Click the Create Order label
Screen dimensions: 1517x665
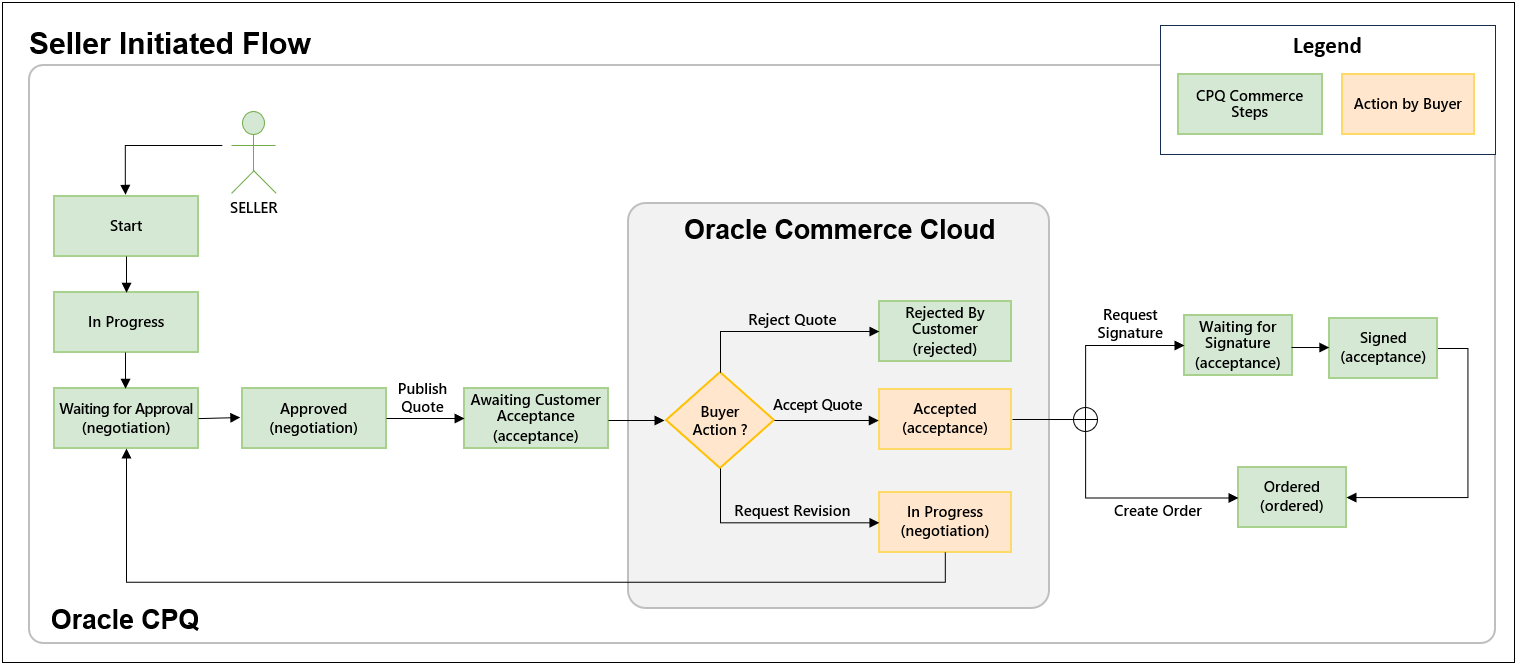(1158, 511)
